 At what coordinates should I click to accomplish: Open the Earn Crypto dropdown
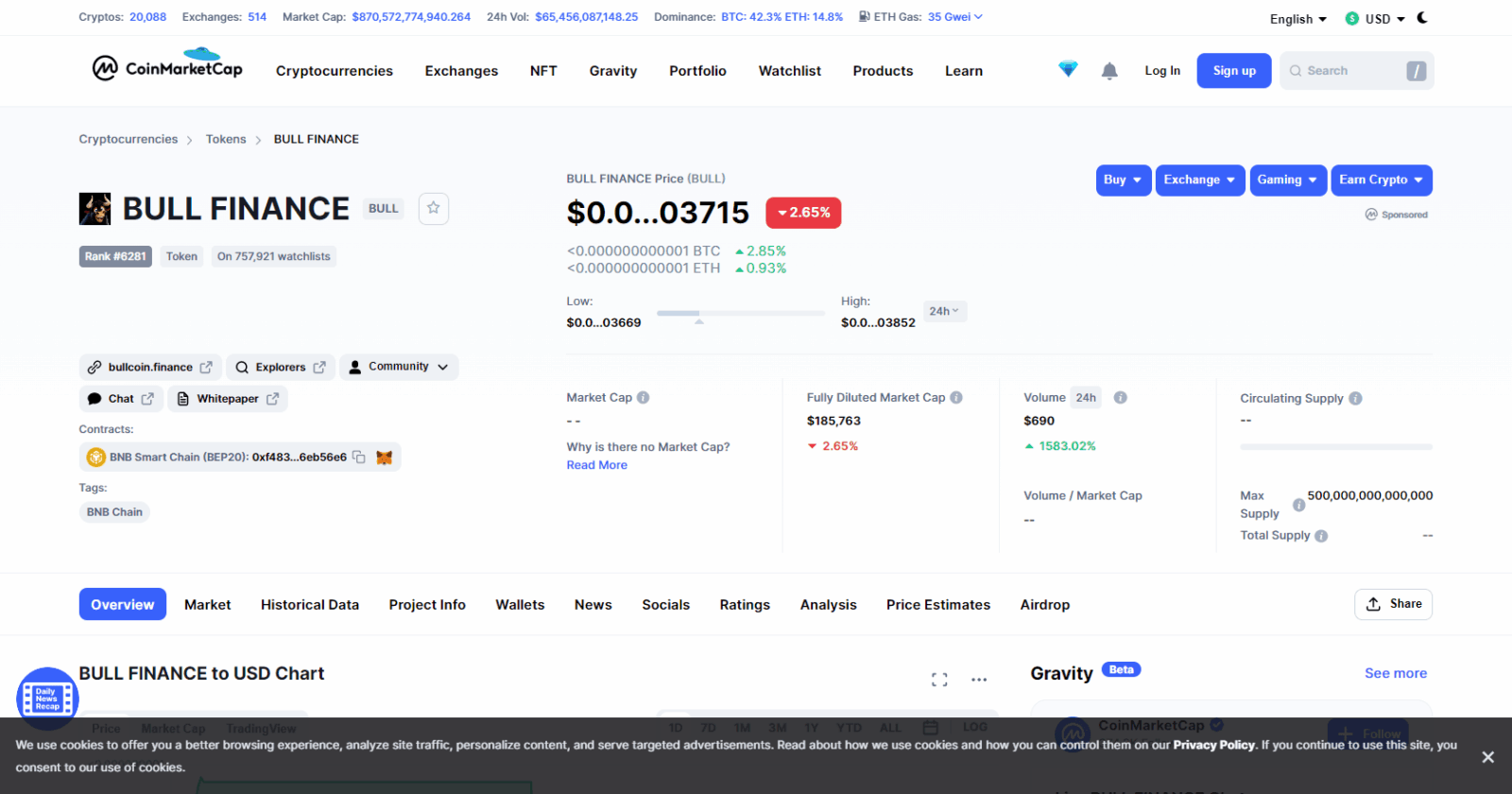click(1382, 180)
